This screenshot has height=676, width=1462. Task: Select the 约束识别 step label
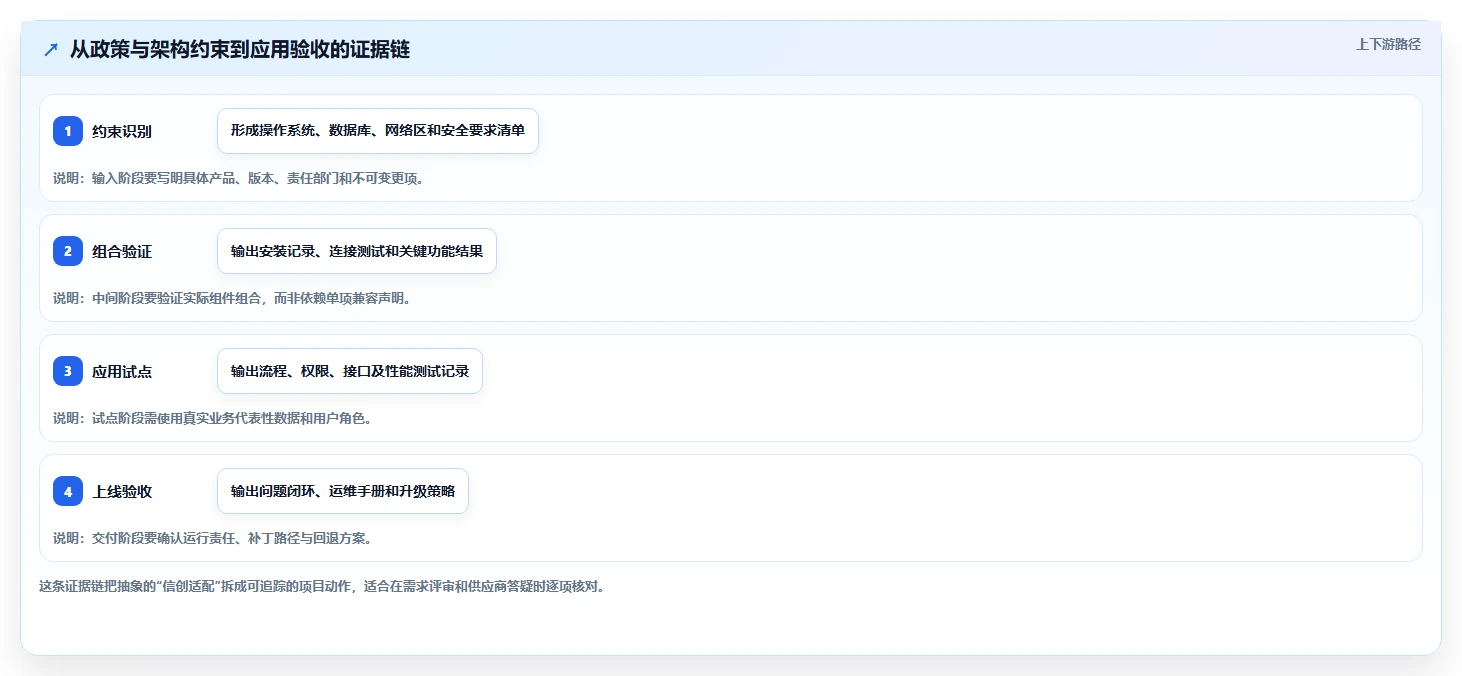(x=122, y=132)
